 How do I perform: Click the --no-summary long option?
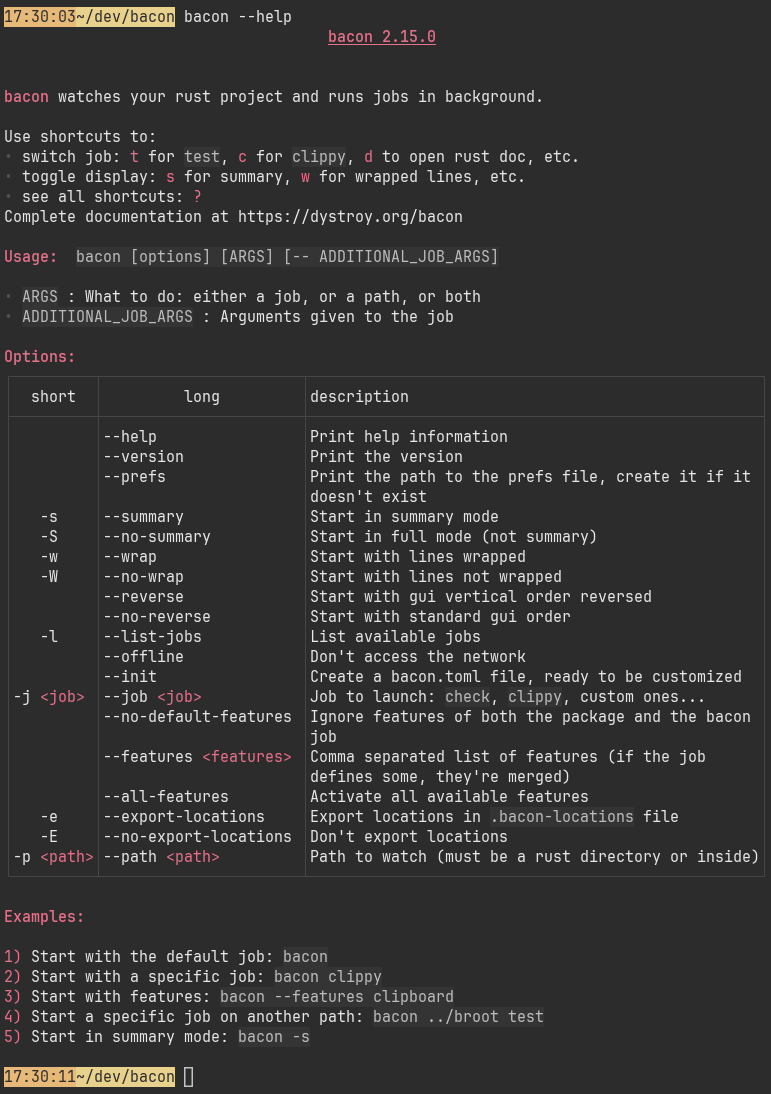point(156,537)
